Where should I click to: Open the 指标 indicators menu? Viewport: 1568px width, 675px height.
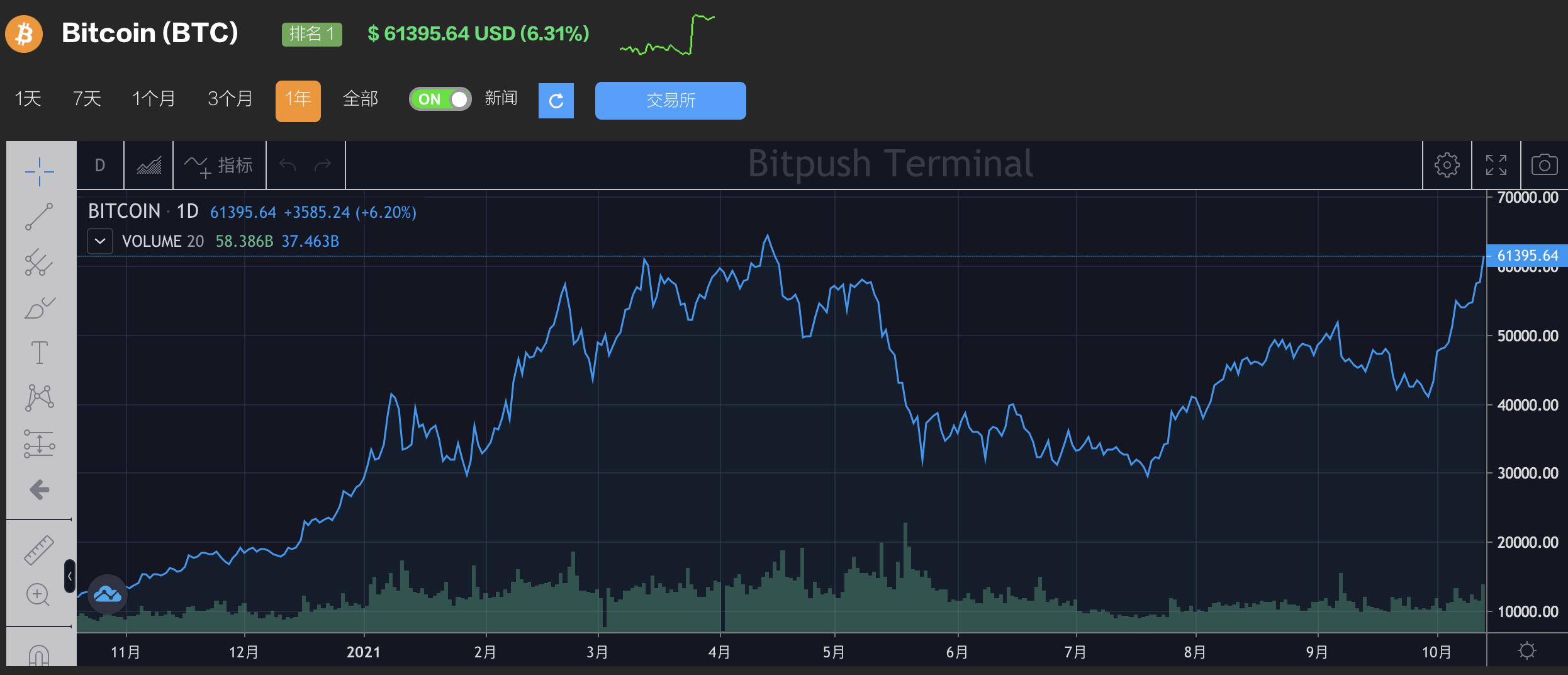(x=220, y=164)
